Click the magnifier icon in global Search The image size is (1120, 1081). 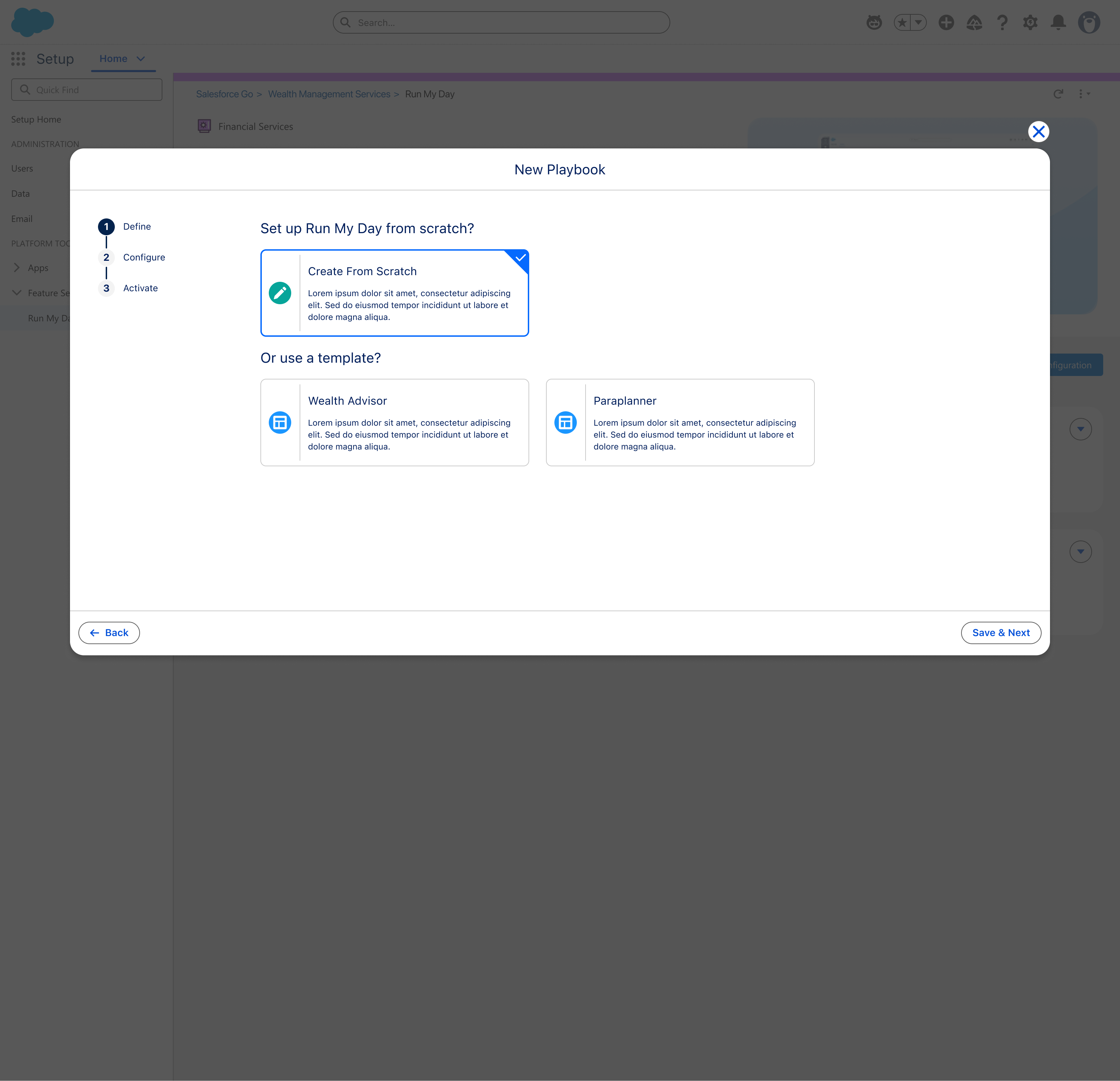(345, 23)
